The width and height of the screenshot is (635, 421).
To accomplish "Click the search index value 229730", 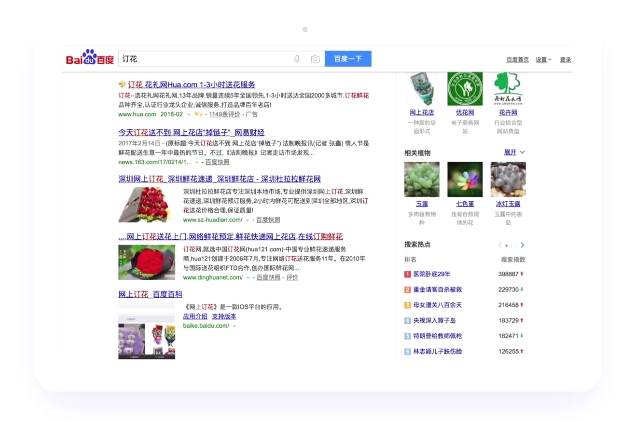I will (x=508, y=289).
